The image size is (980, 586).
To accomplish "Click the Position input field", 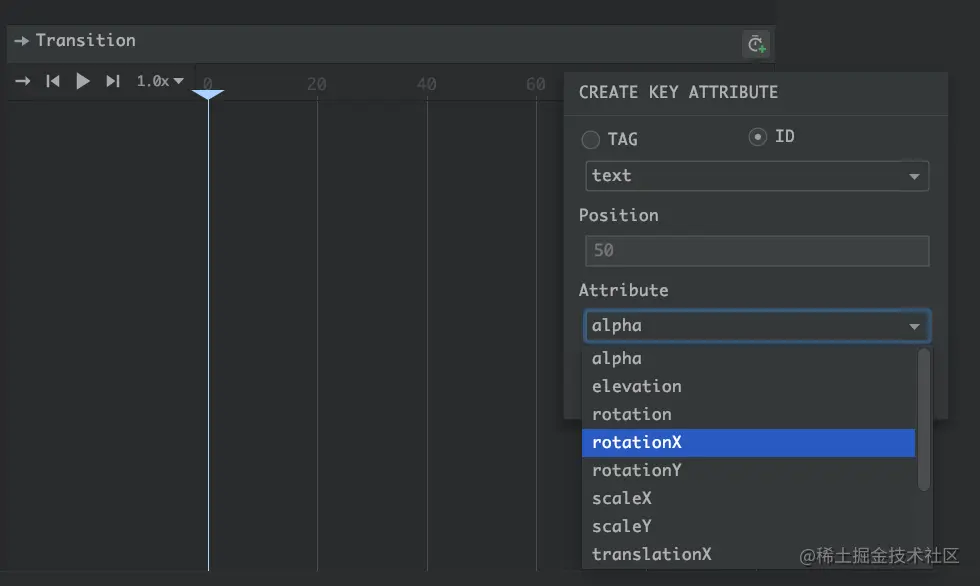I will coord(757,251).
